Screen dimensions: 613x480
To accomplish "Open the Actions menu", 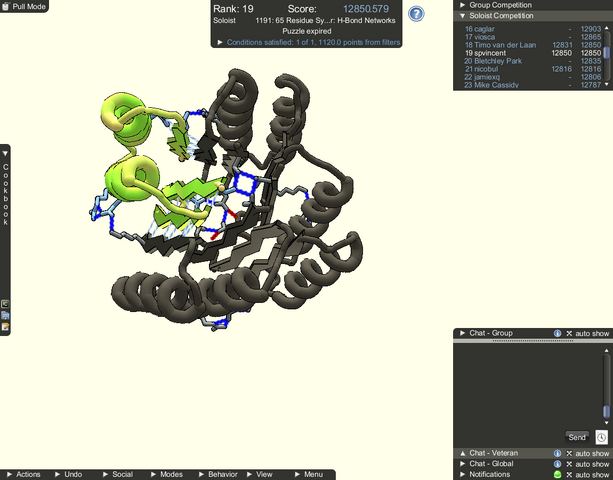I will point(24,475).
